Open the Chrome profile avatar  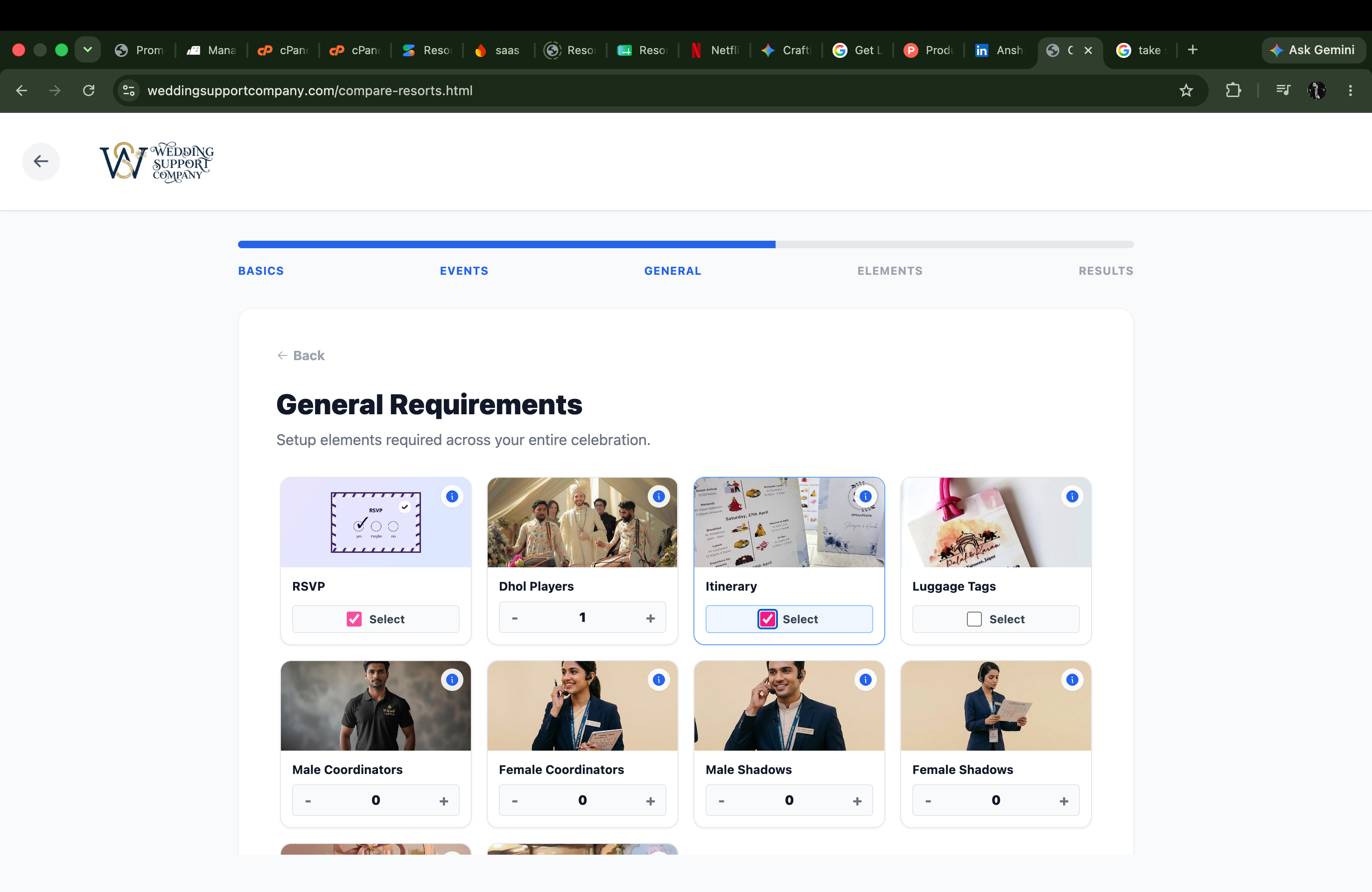point(1316,91)
